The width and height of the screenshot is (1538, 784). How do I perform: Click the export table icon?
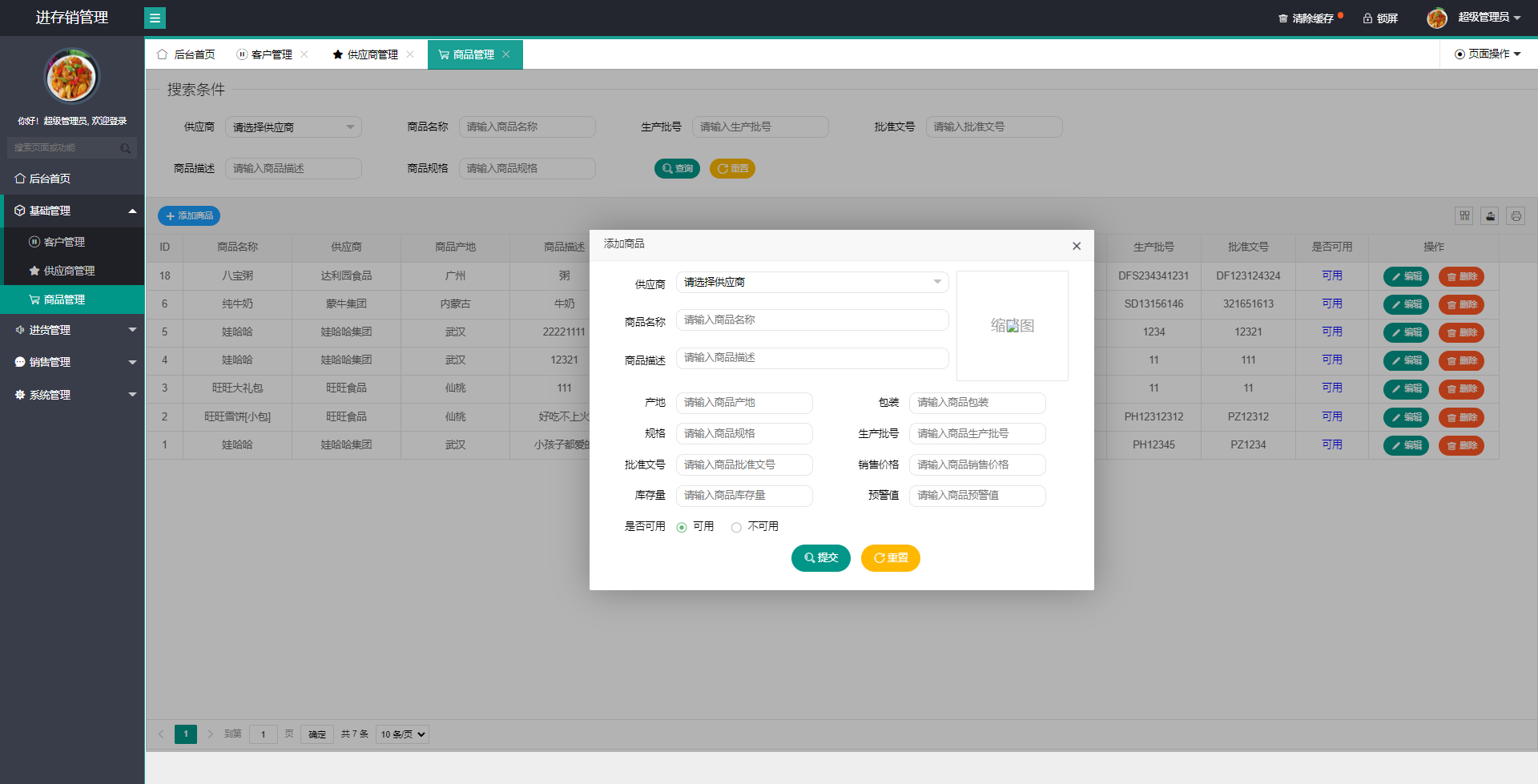1490,215
